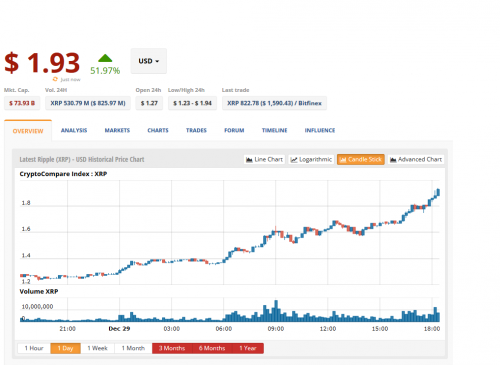This screenshot has height=365, width=500.
Task: Click the 'Volume XRP' chart label
Action: pos(39,292)
